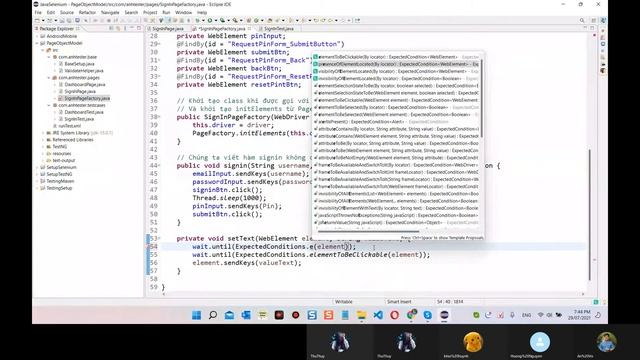Viewport: 640px width, 360px height.
Task: Open Visual Studio Code from taskbar
Action: coord(378,315)
